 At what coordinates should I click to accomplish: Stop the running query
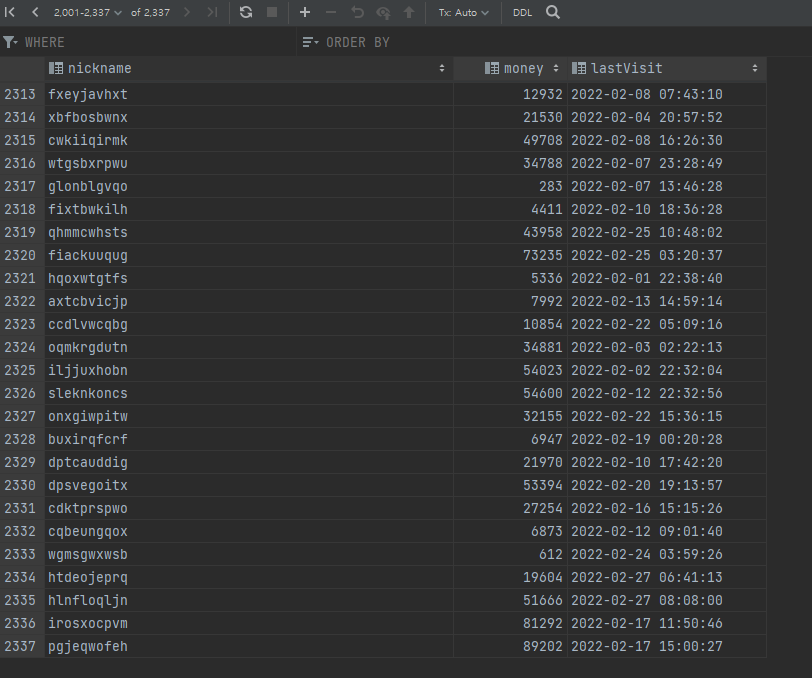pos(272,12)
